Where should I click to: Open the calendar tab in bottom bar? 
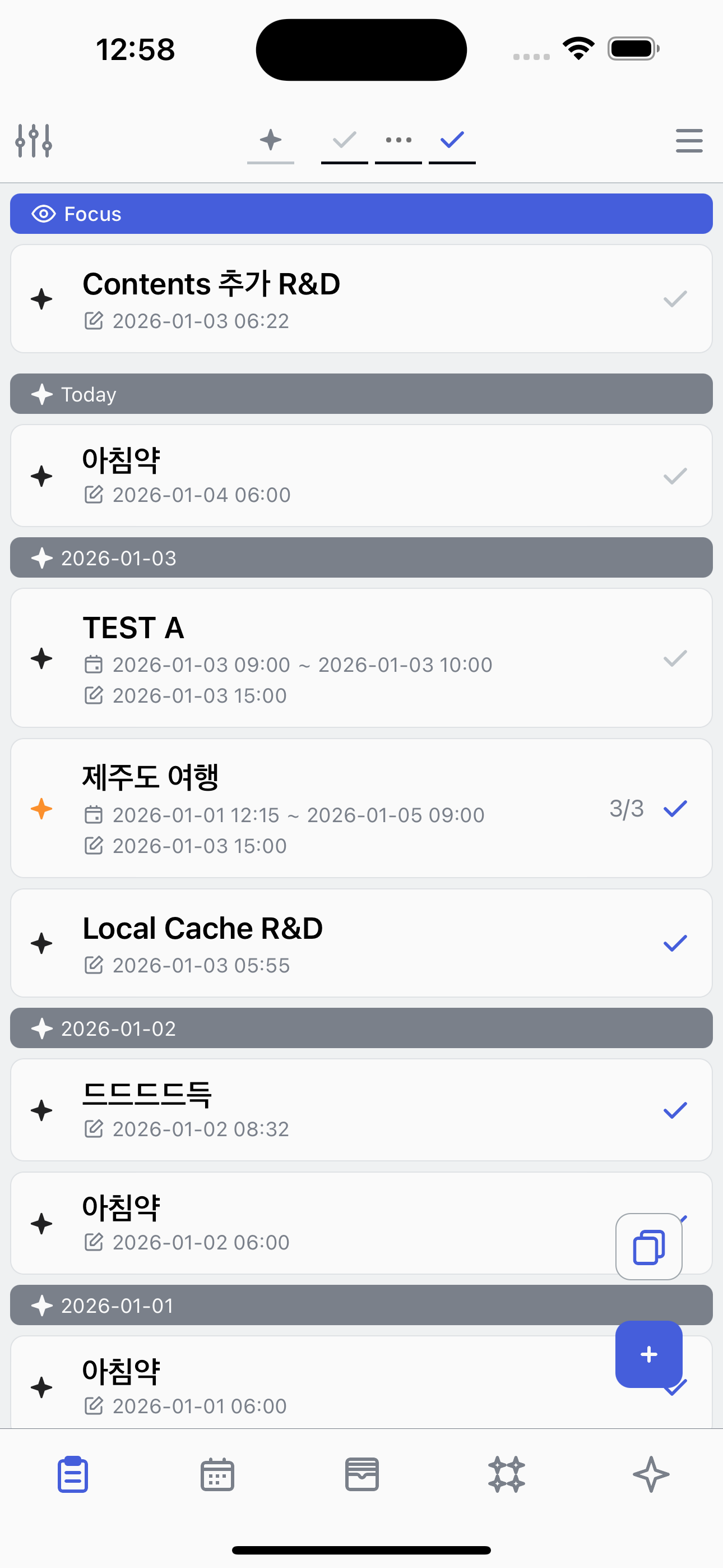[x=217, y=1474]
